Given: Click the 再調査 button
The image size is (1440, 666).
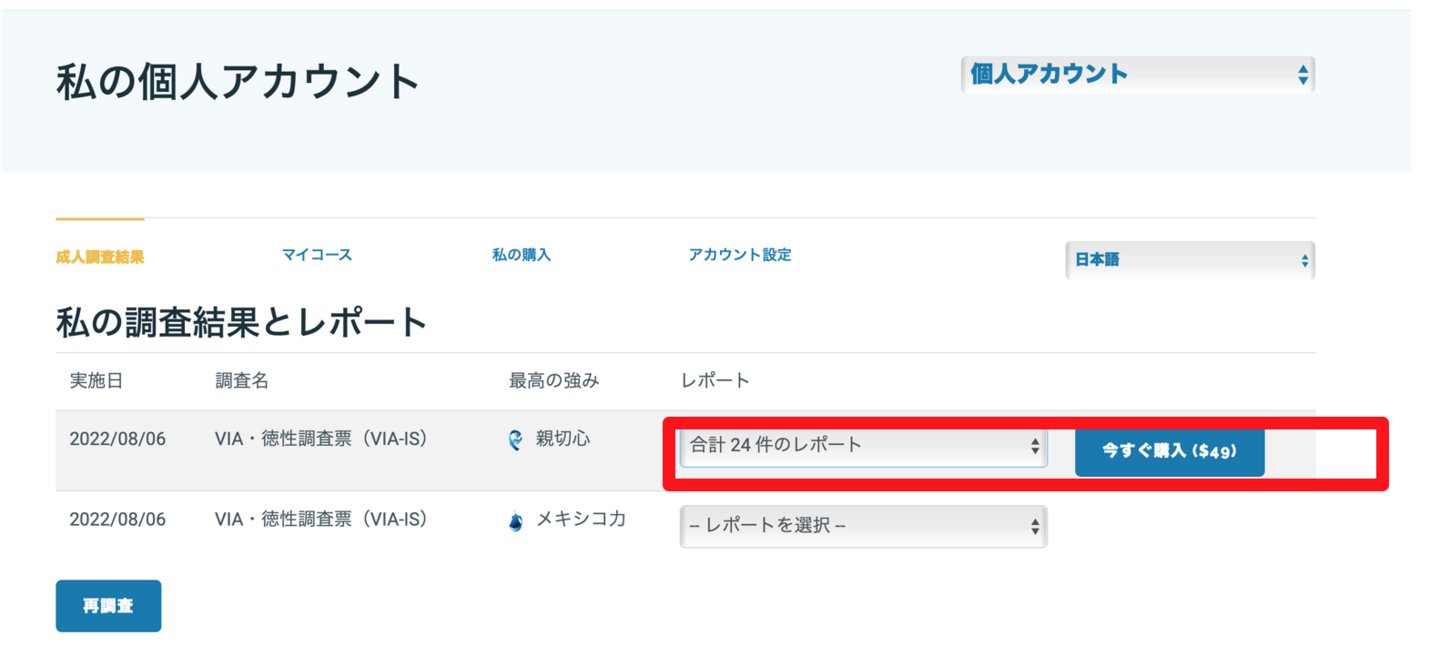Looking at the screenshot, I should pyautogui.click(x=108, y=606).
